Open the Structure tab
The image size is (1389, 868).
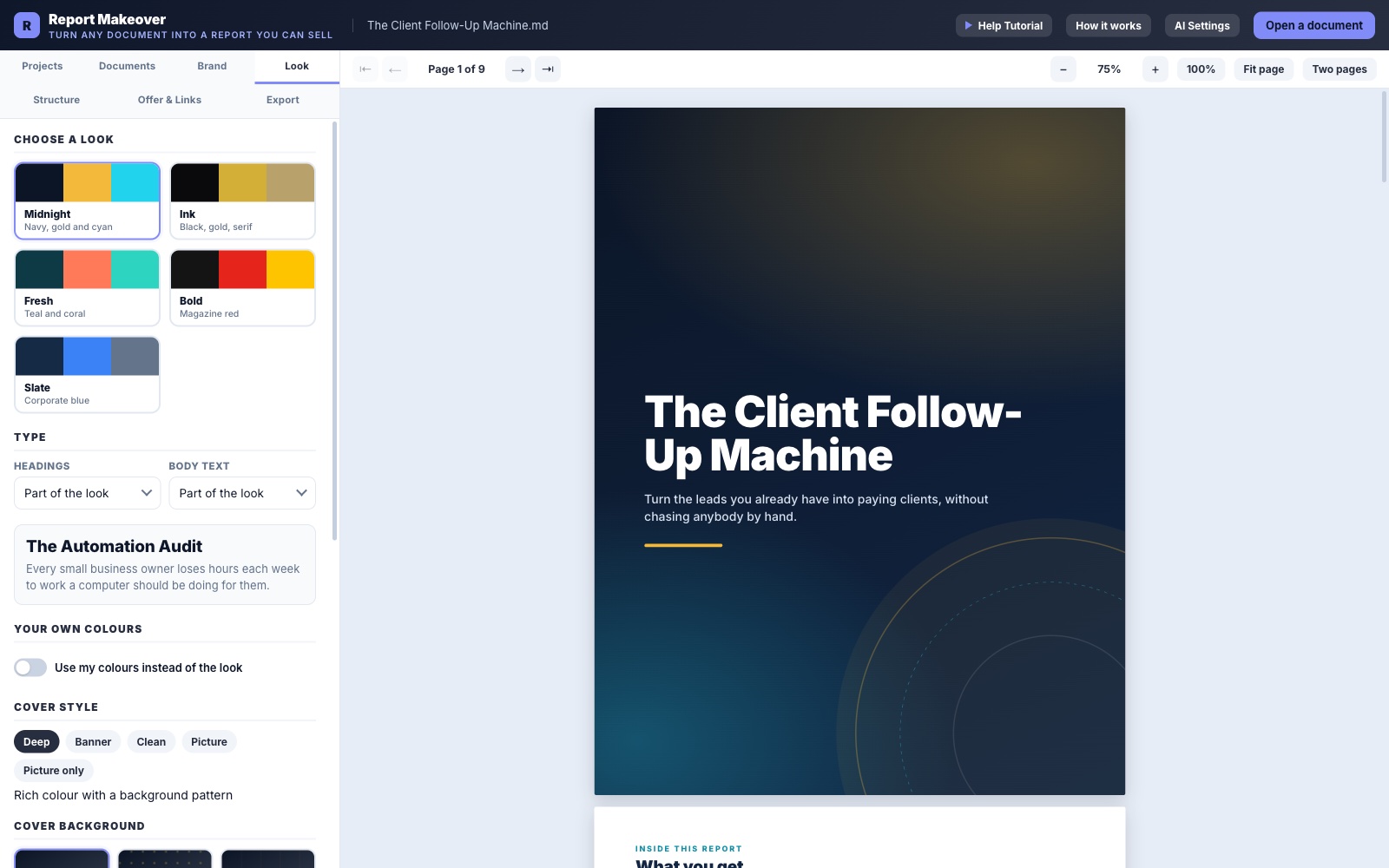pos(56,100)
